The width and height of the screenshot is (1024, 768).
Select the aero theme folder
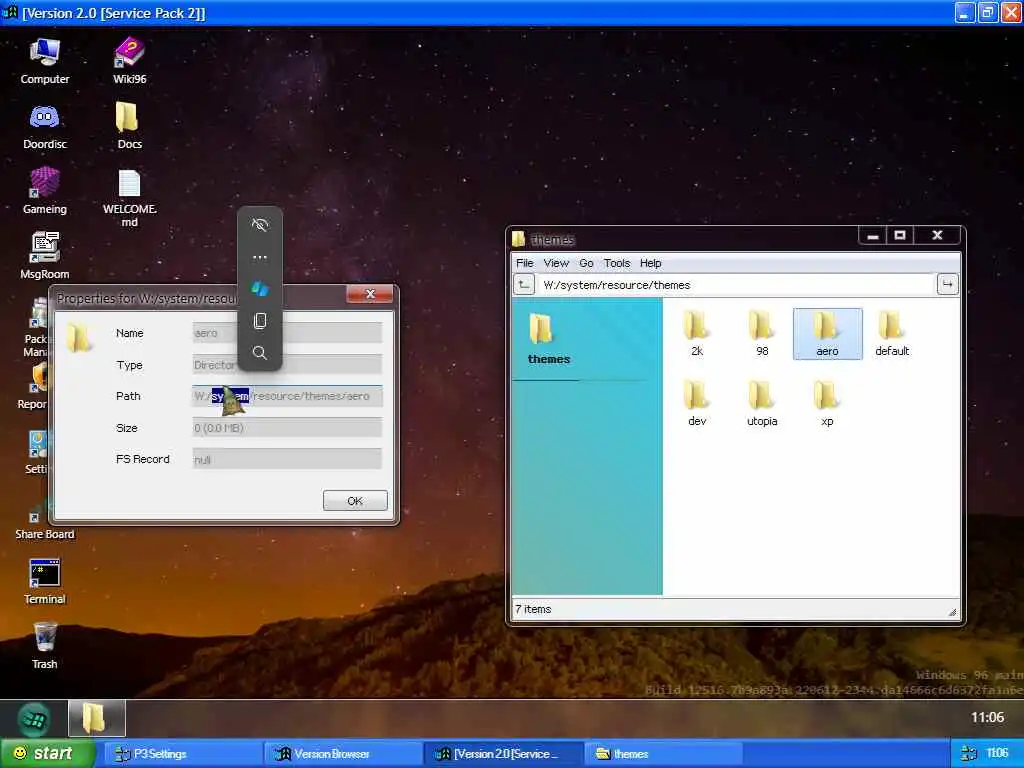(827, 334)
